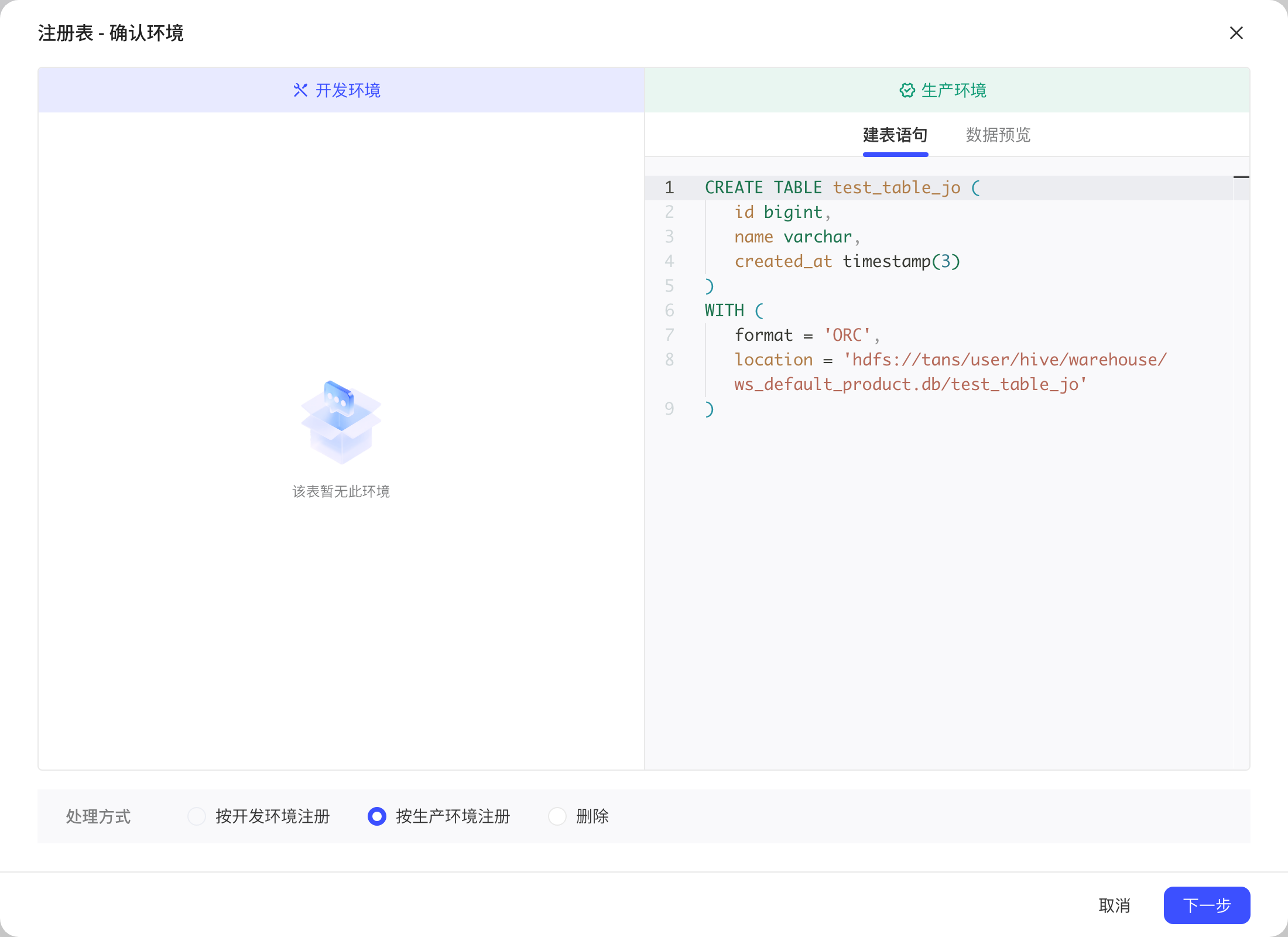The width and height of the screenshot is (1288, 937).
Task: Click the location hdfs path line
Action: pos(951,371)
